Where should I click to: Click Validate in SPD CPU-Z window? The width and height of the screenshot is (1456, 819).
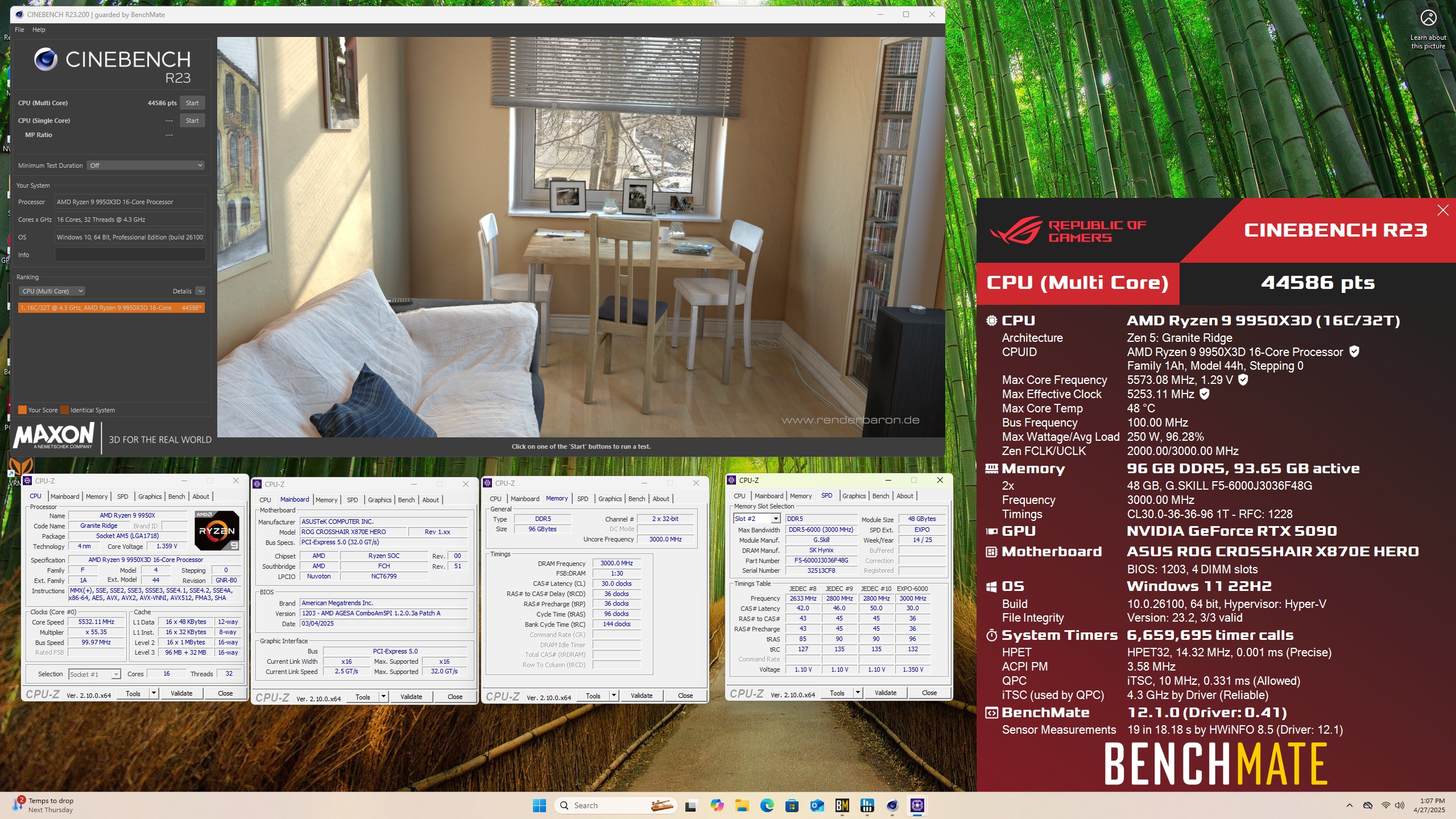coord(886,693)
